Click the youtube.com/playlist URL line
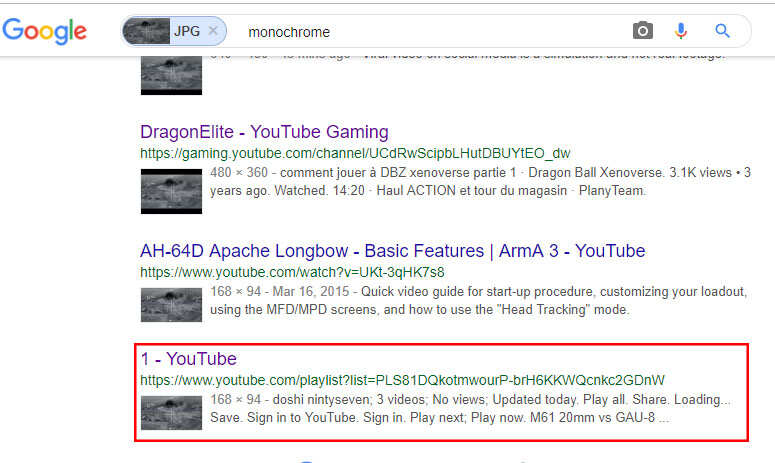 [x=402, y=380]
